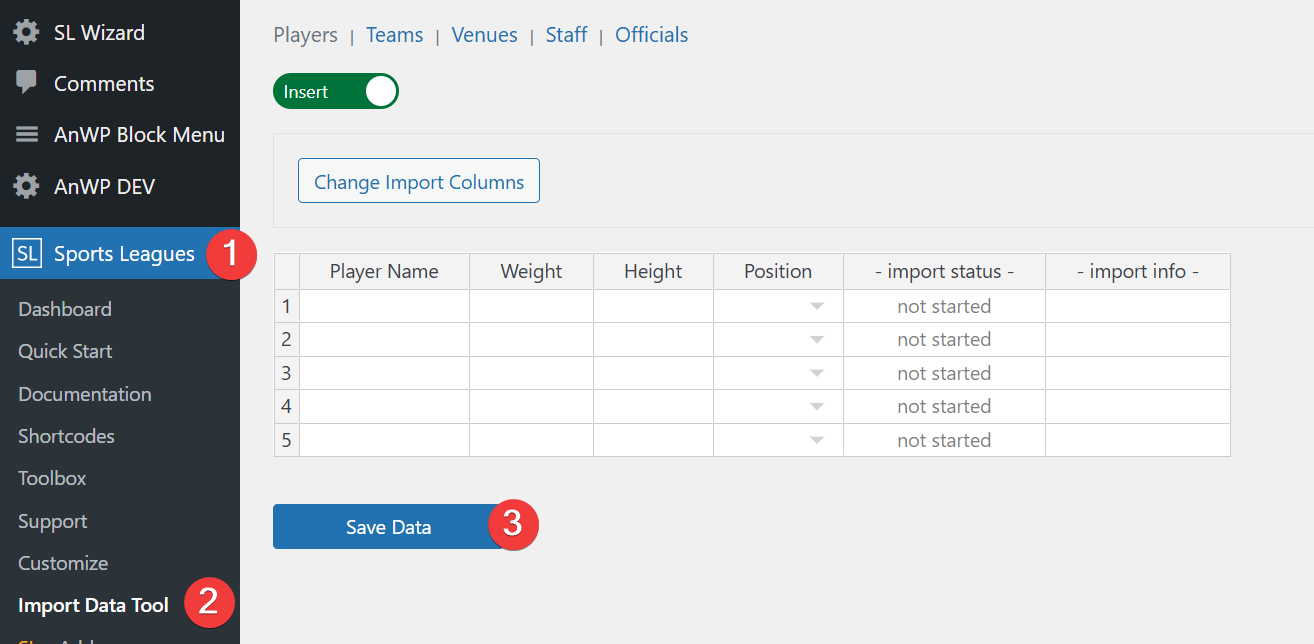
Task: Select row number 1 header
Action: point(287,306)
